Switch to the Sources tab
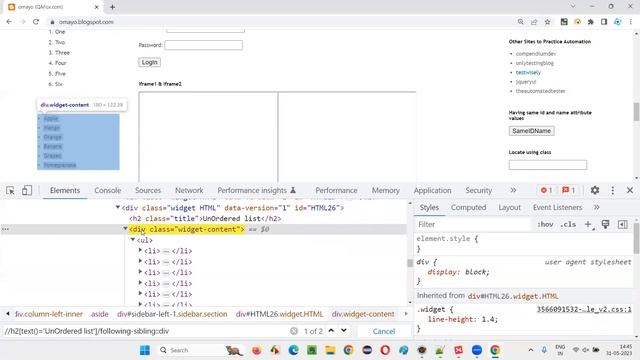The height and width of the screenshot is (360, 640). click(148, 190)
